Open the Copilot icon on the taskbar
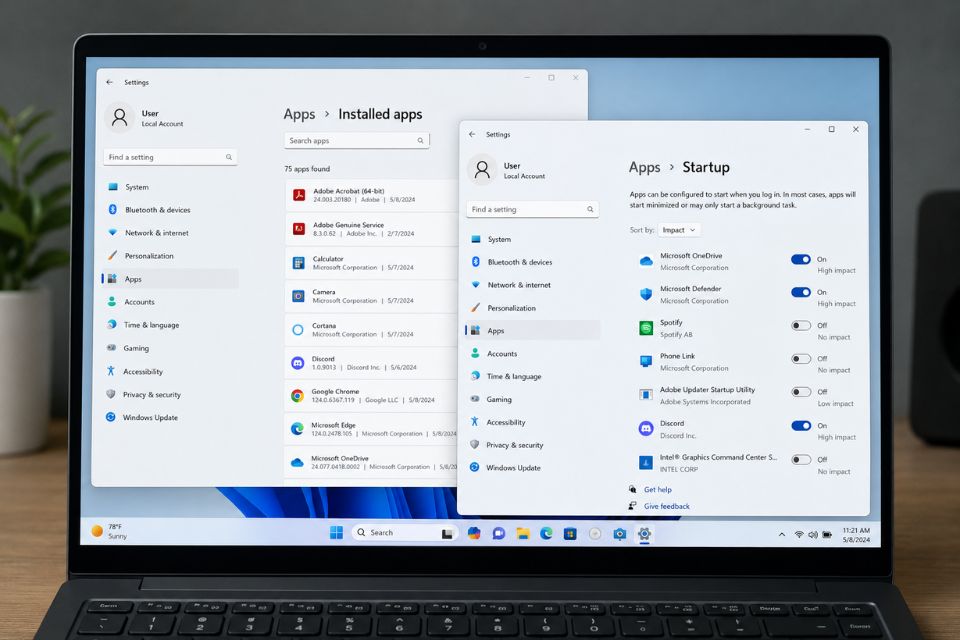The image size is (960, 640). 474,533
